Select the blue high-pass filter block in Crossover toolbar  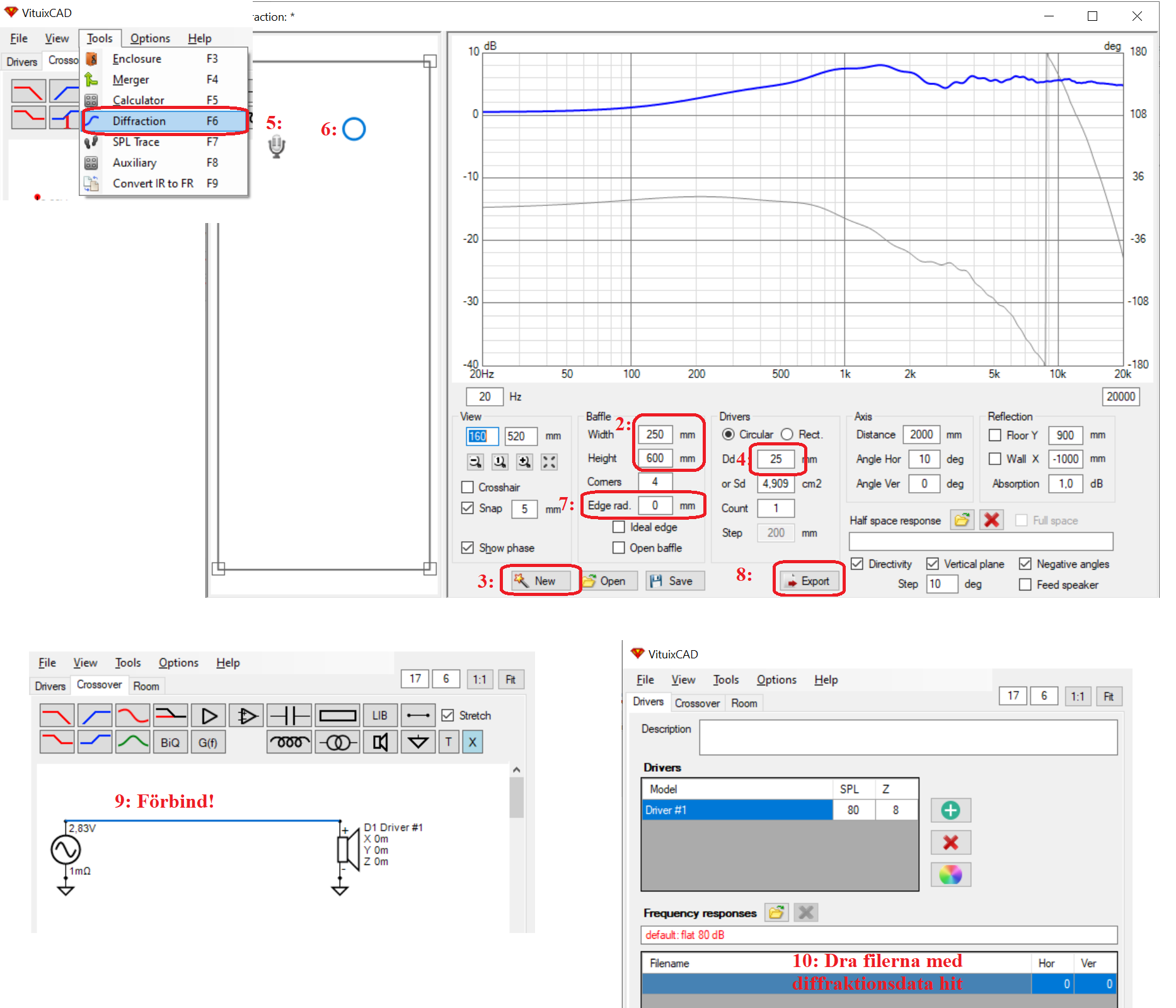95,716
